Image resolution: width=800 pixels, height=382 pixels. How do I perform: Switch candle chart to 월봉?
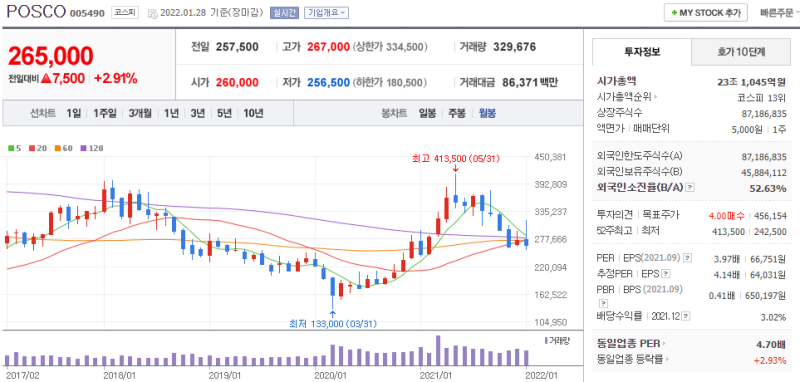click(x=487, y=113)
